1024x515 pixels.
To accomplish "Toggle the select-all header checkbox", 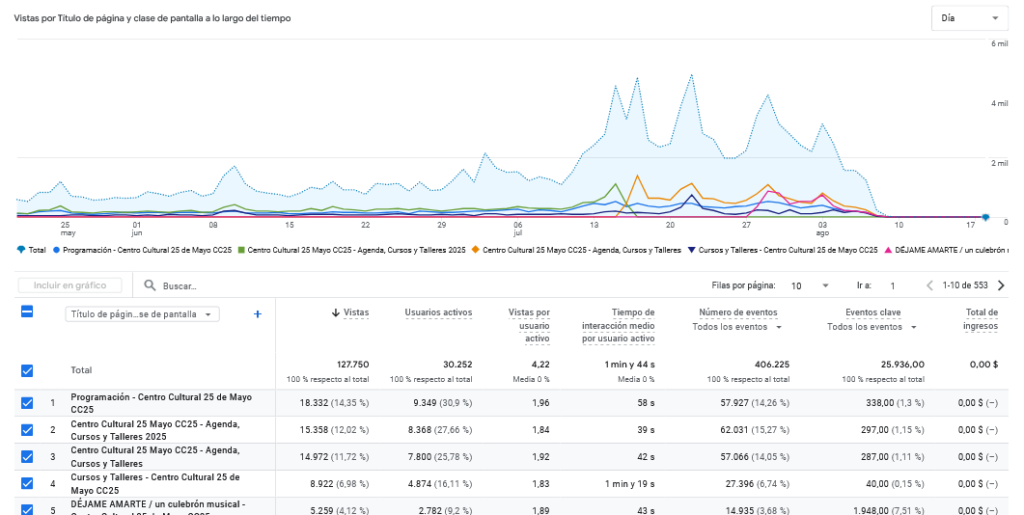I will (x=27, y=311).
